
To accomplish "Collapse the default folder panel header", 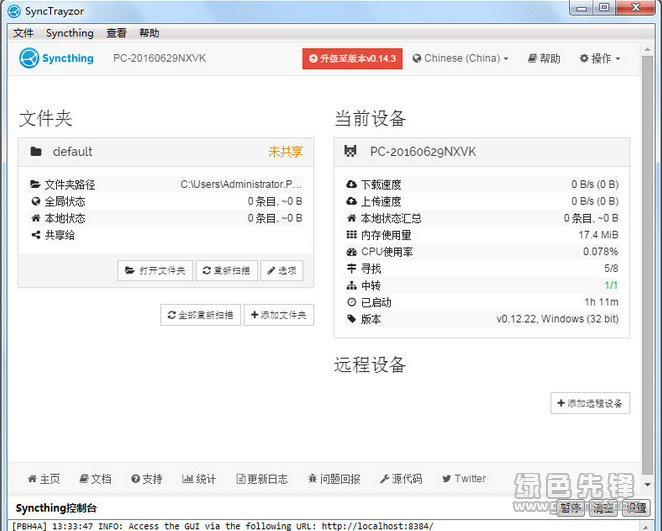I will coord(166,152).
